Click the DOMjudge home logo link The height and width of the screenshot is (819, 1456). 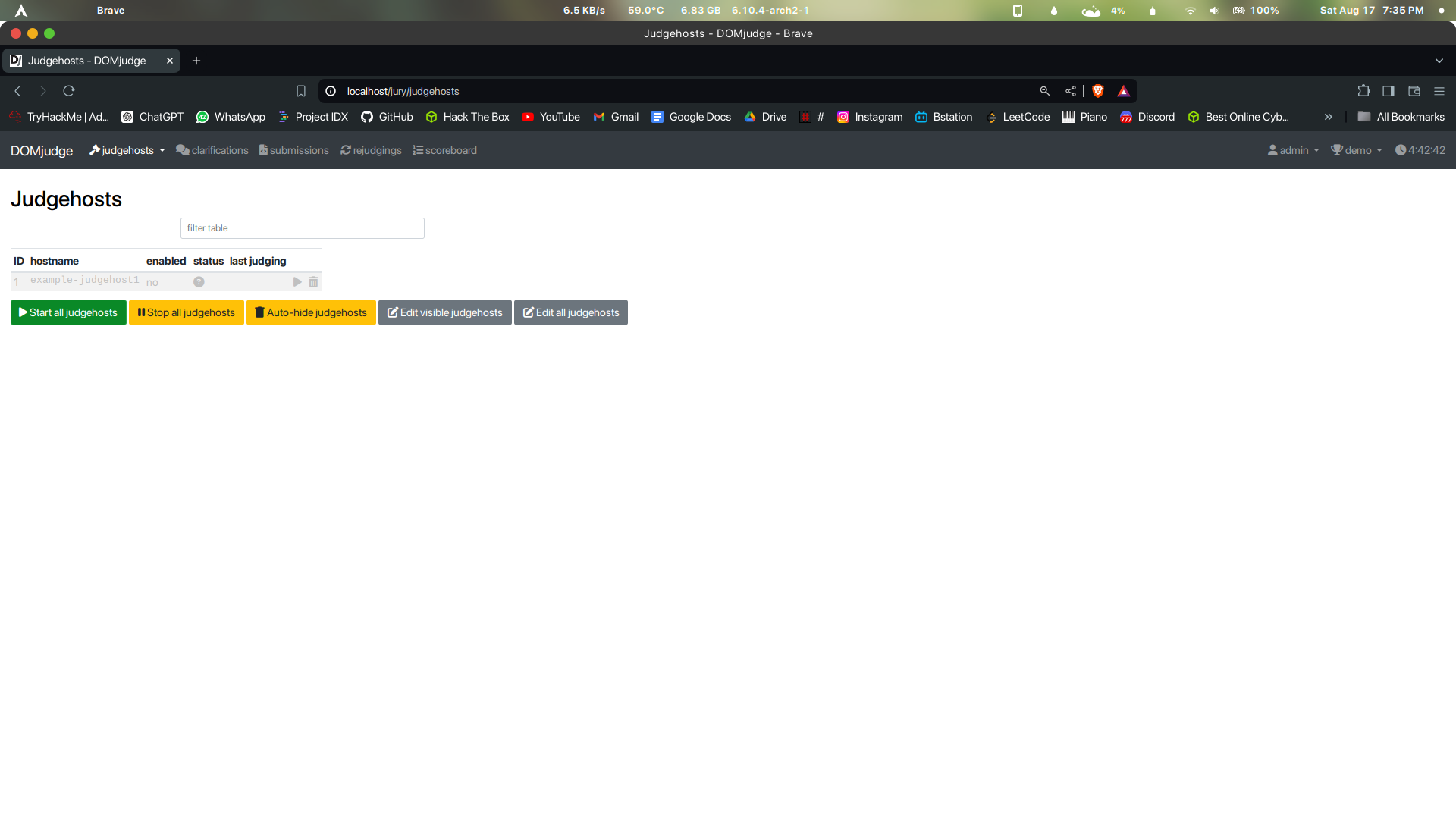pos(41,150)
